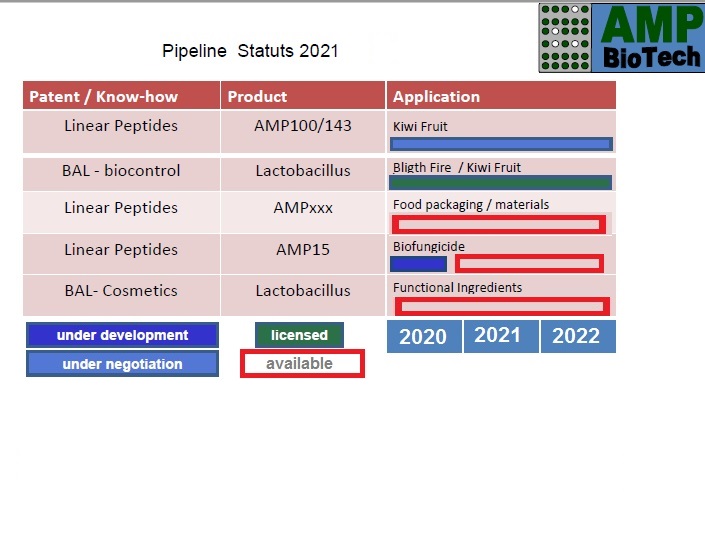Click 'Linear Peptides' in the AMP100/143 row
This screenshot has width=705, height=541.
point(121,125)
